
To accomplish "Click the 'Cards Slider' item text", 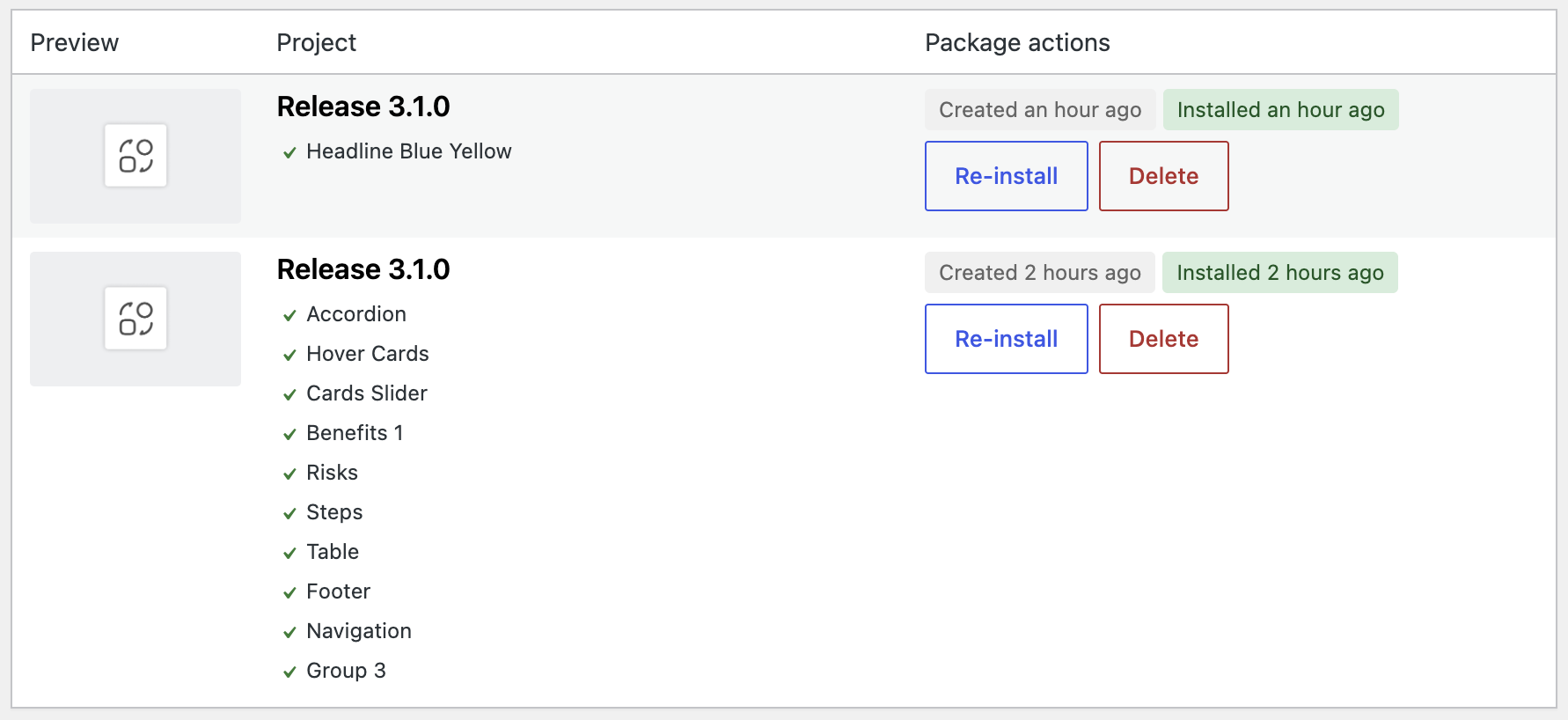I will pyautogui.click(x=367, y=393).
